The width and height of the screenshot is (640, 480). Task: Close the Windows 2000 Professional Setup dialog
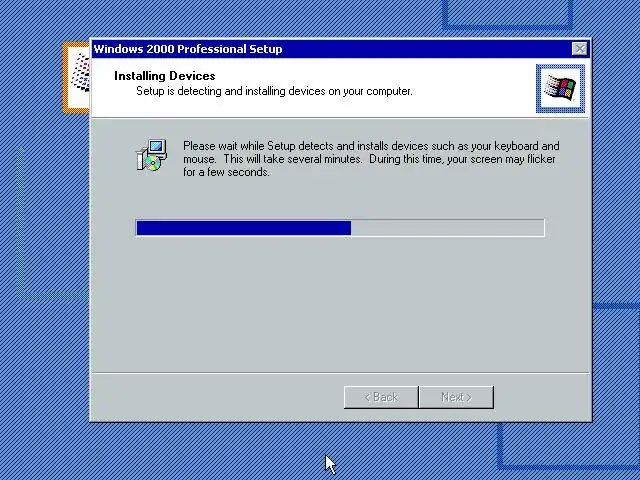580,49
